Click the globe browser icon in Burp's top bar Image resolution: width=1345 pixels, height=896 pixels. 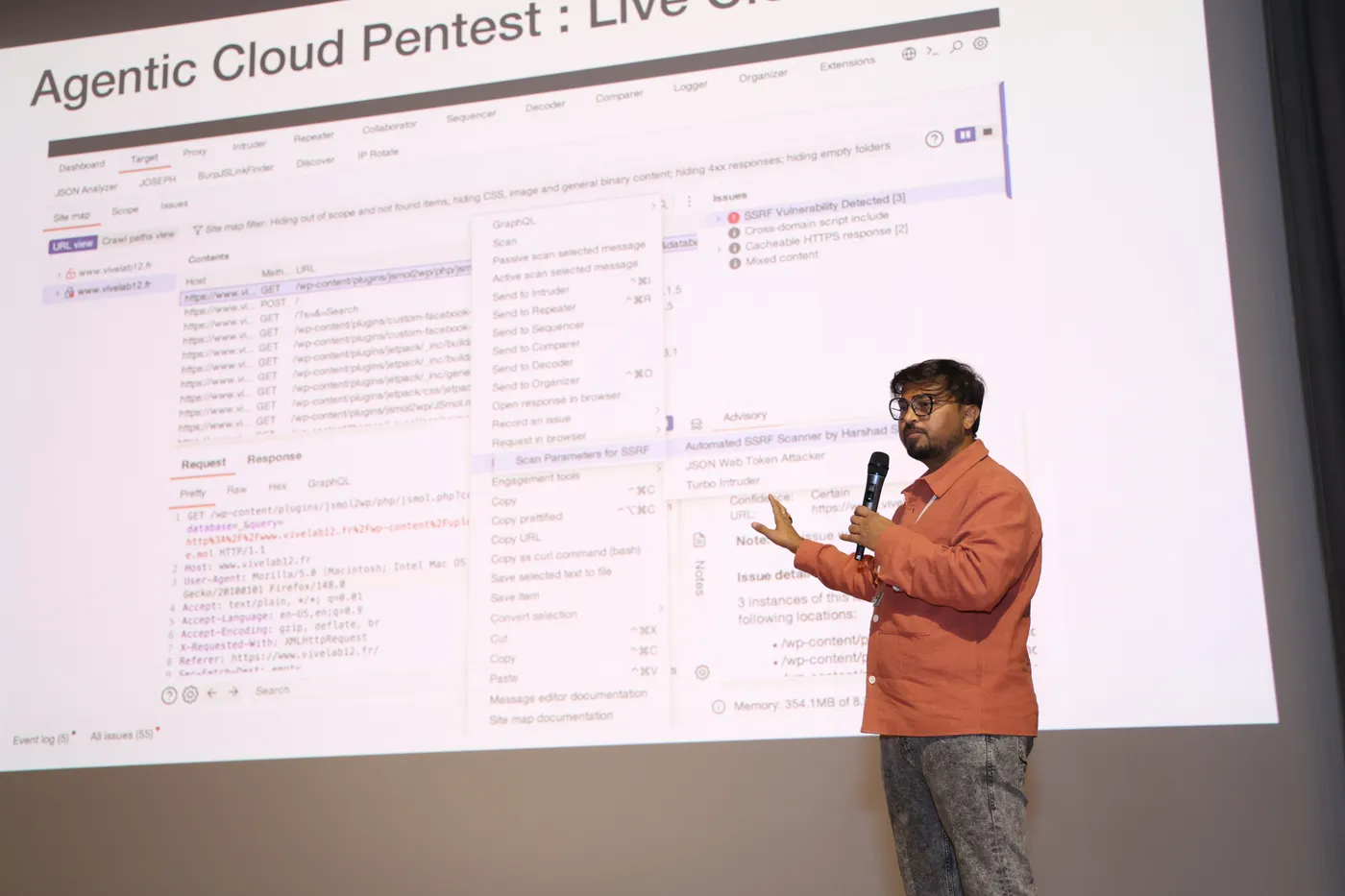[x=909, y=54]
